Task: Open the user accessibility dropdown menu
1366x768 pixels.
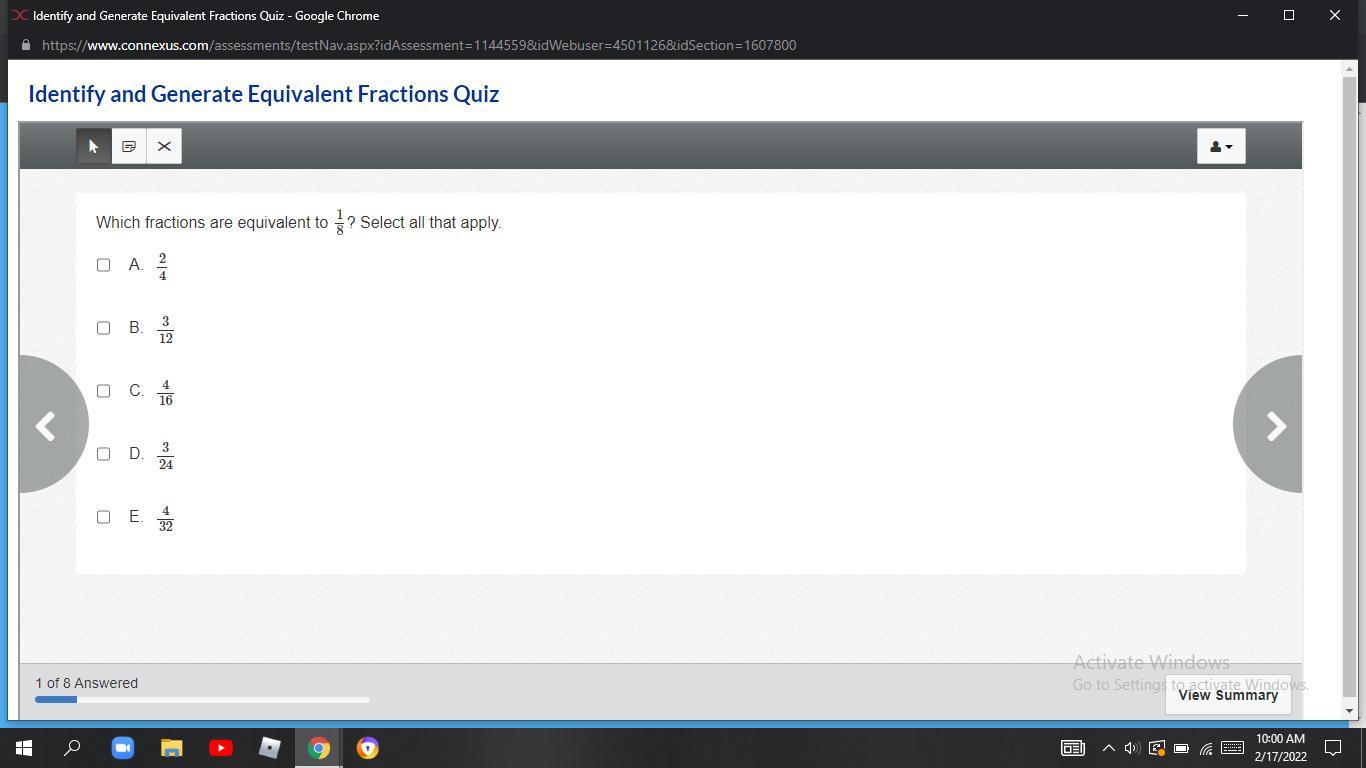Action: (1220, 146)
